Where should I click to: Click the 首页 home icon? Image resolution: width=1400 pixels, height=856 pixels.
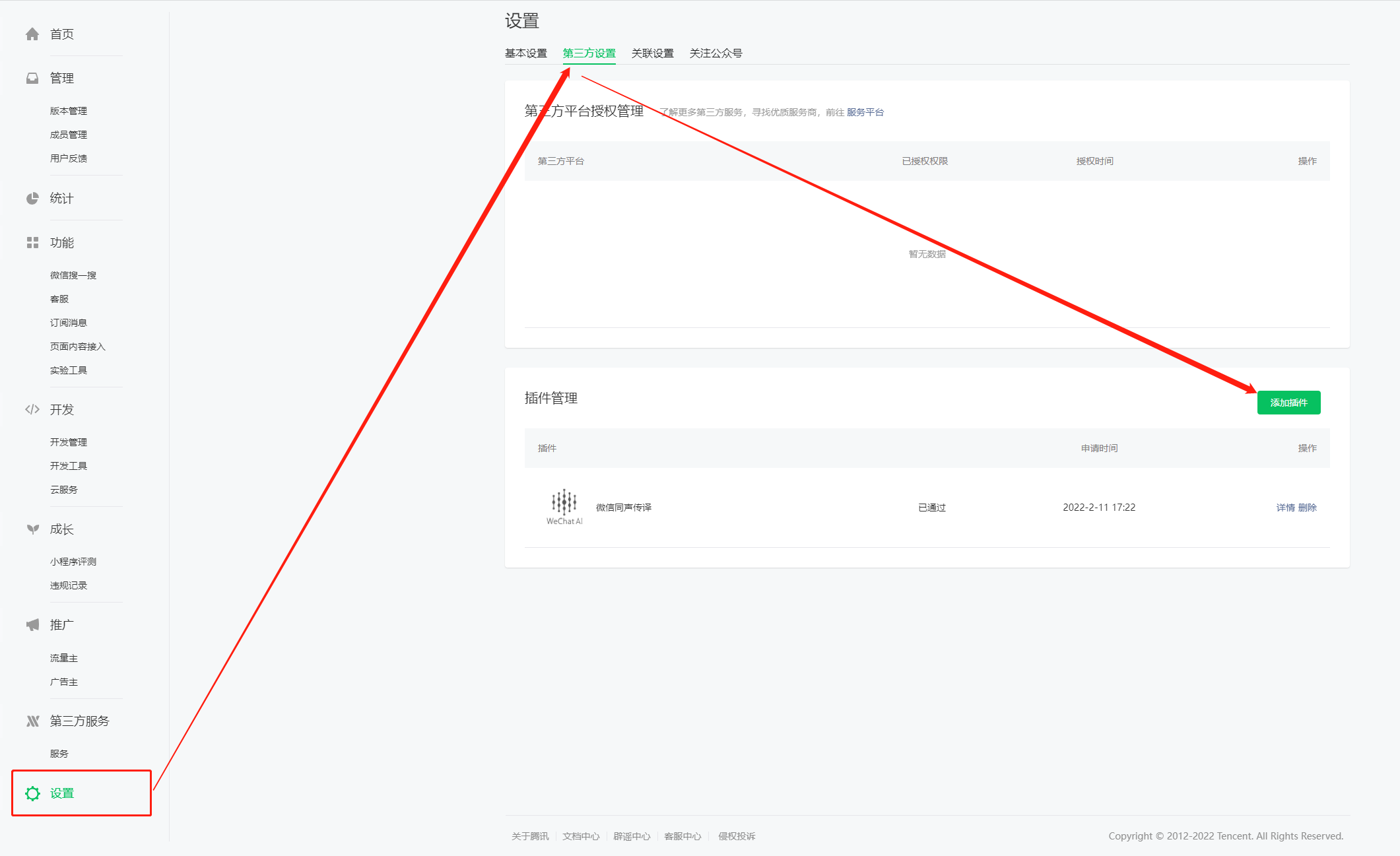click(32, 34)
